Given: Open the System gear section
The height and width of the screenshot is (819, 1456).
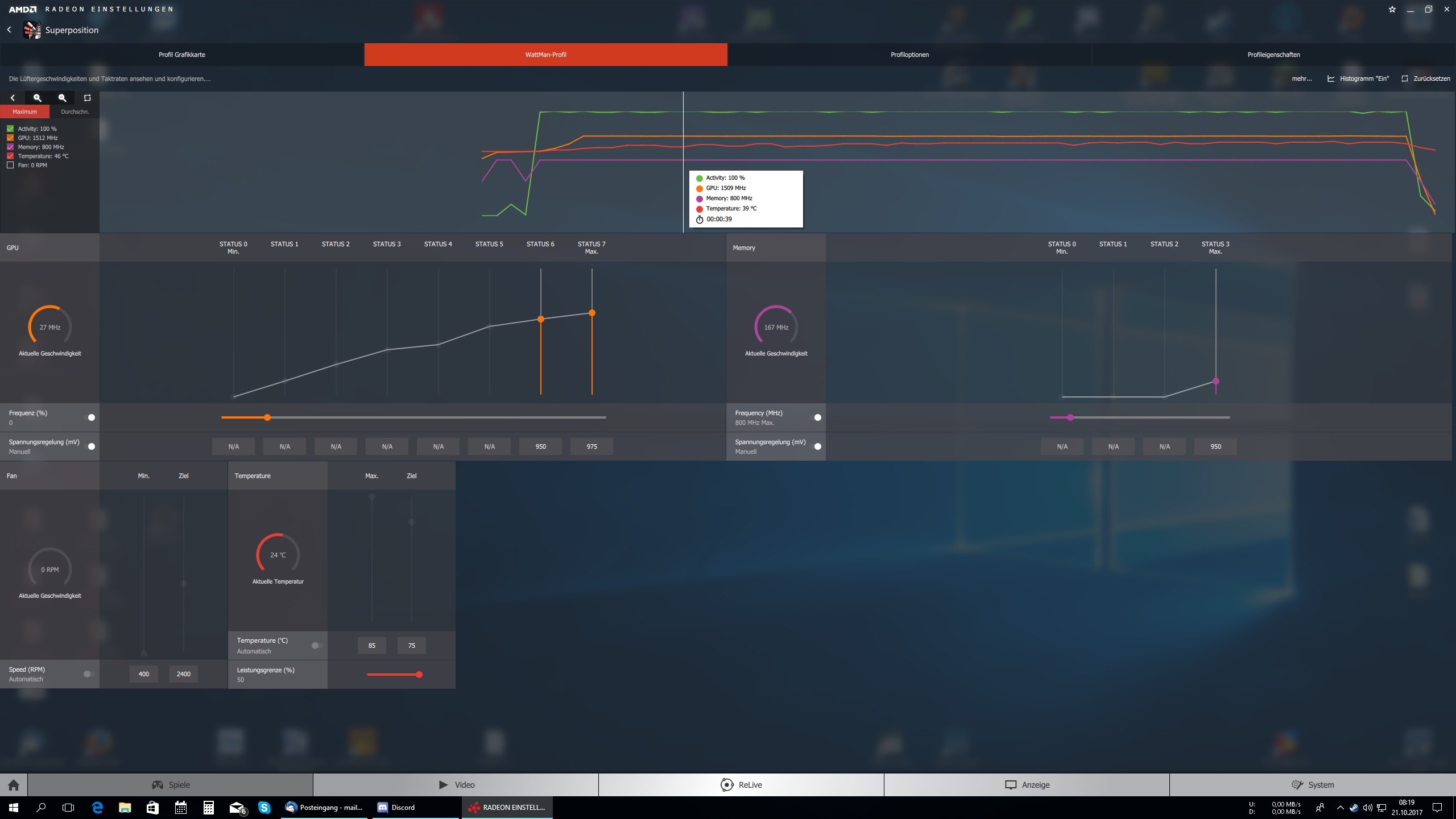Looking at the screenshot, I should click(x=1312, y=785).
